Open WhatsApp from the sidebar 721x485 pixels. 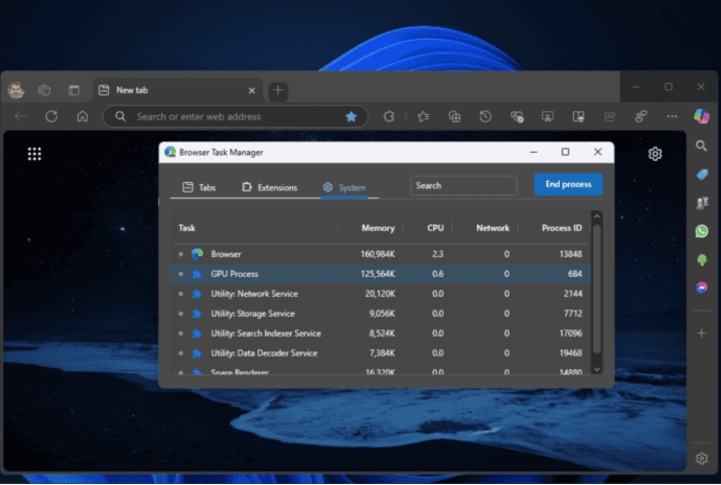coord(702,231)
